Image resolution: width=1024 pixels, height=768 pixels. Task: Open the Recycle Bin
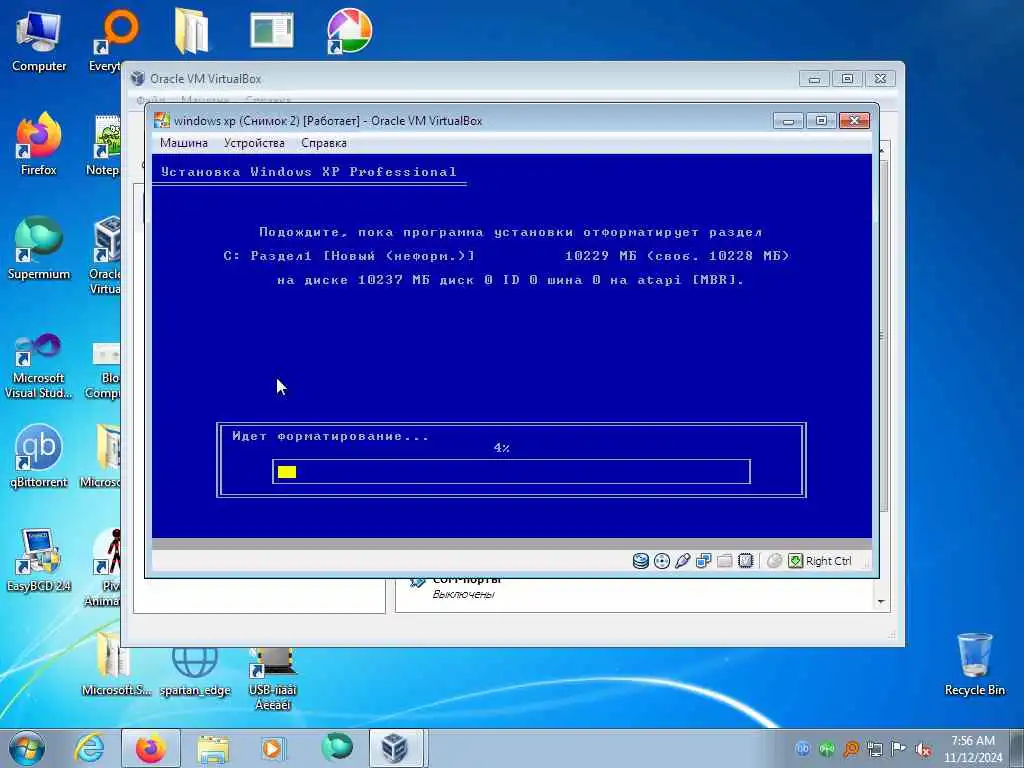(974, 665)
